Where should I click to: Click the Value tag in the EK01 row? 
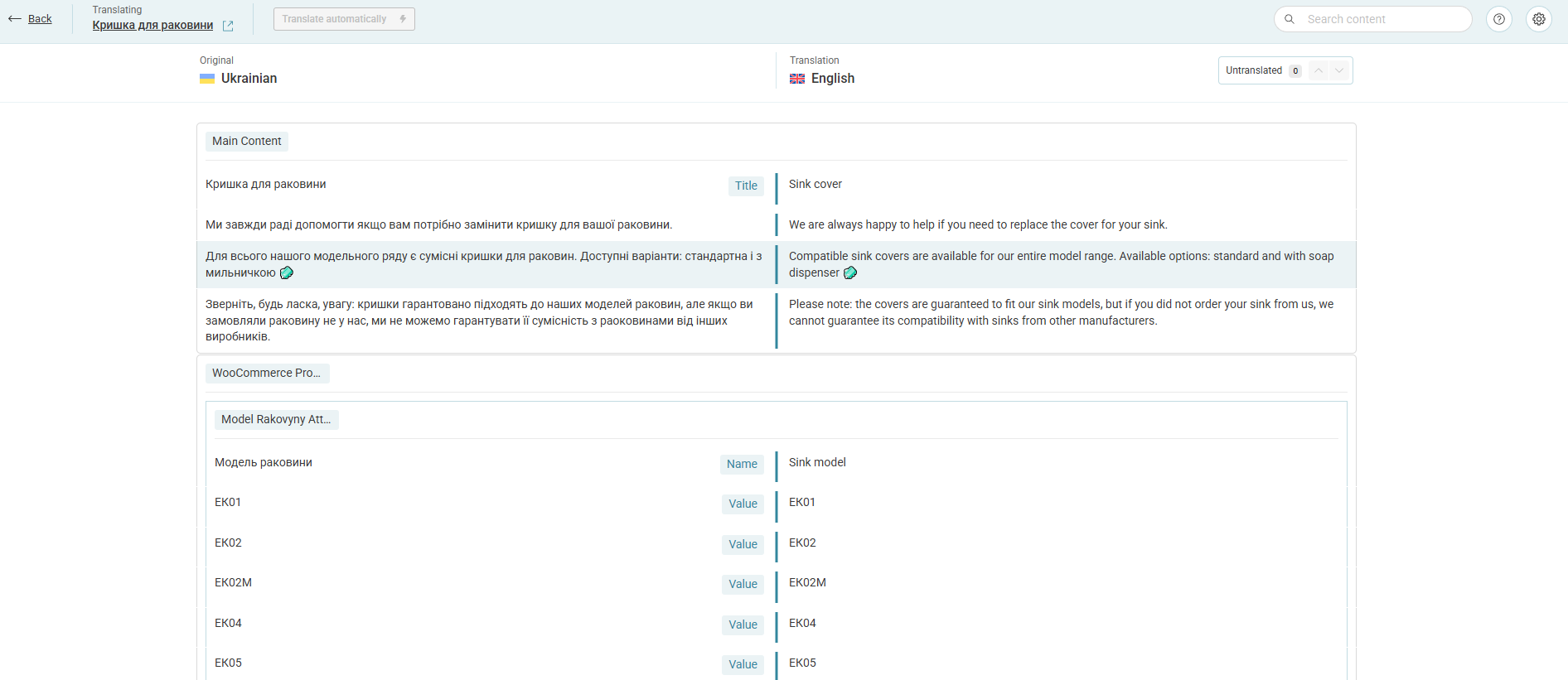[743, 504]
